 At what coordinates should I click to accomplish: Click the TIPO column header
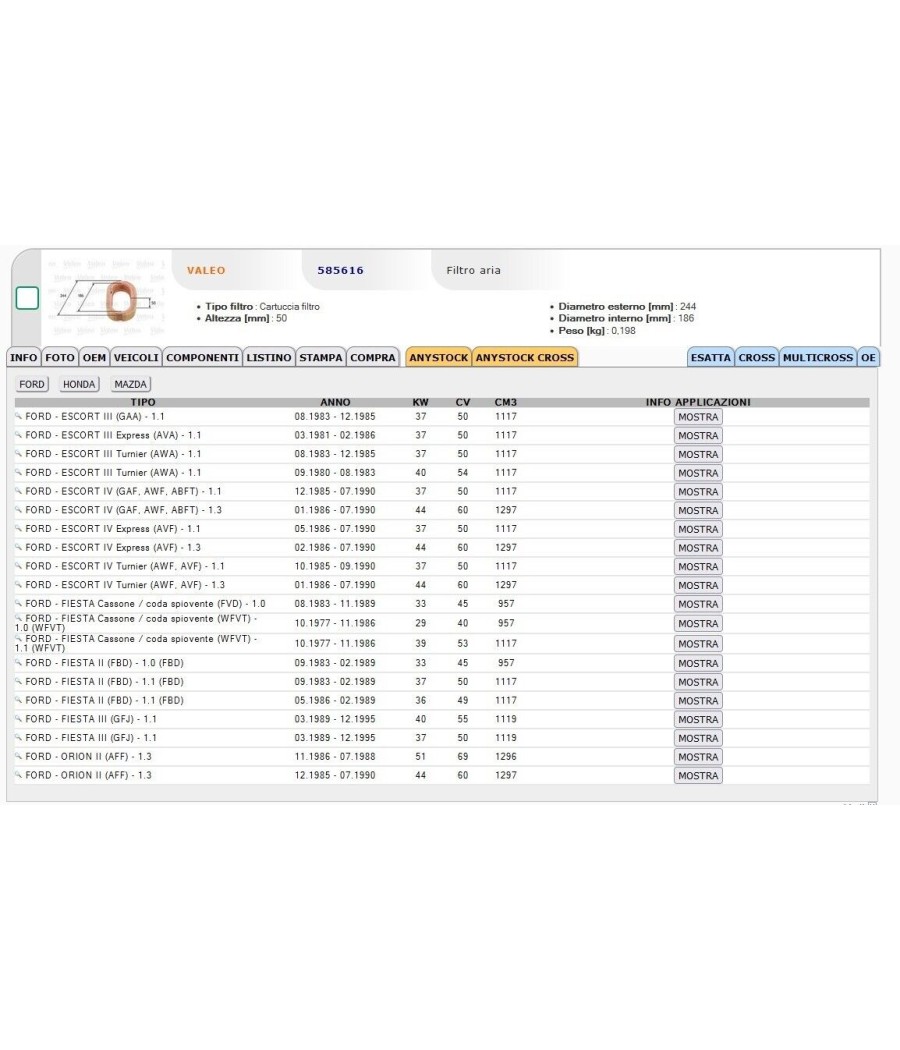point(143,402)
